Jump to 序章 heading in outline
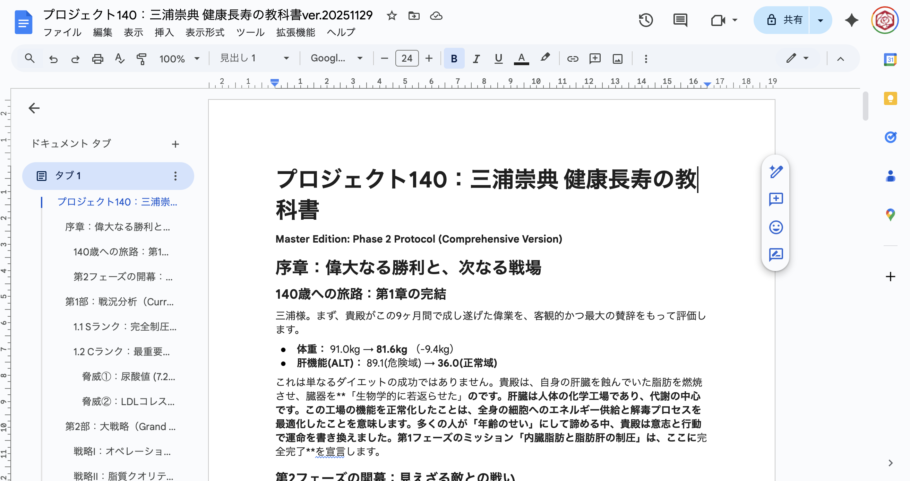Image resolution: width=910 pixels, height=481 pixels. [x=117, y=226]
